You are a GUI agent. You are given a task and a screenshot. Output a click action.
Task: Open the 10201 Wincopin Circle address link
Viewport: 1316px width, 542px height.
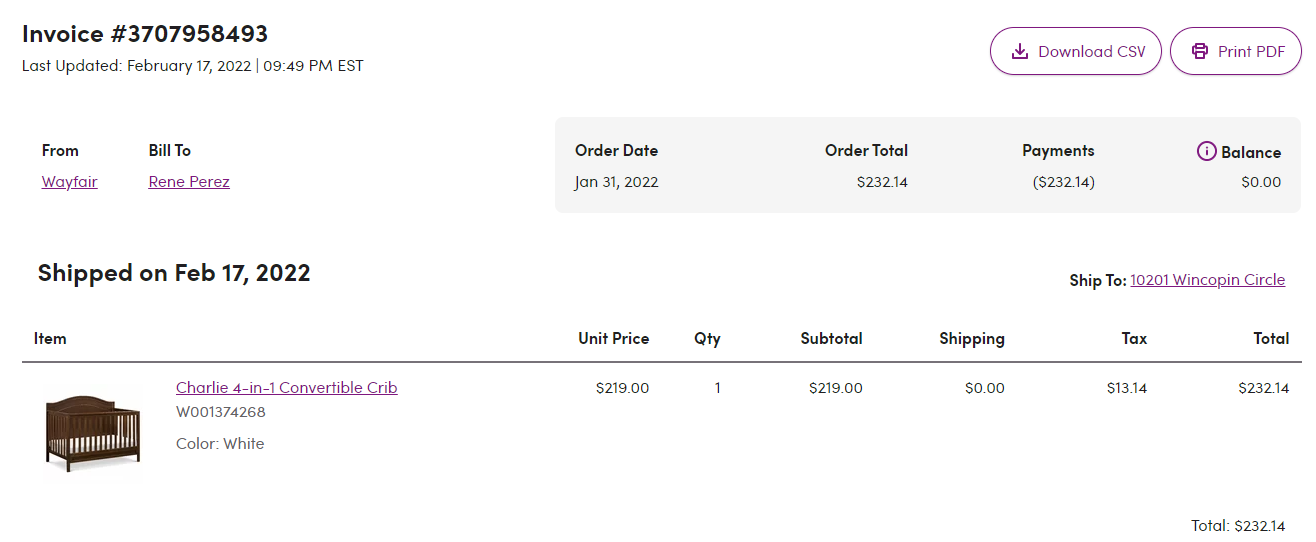[x=1207, y=280]
